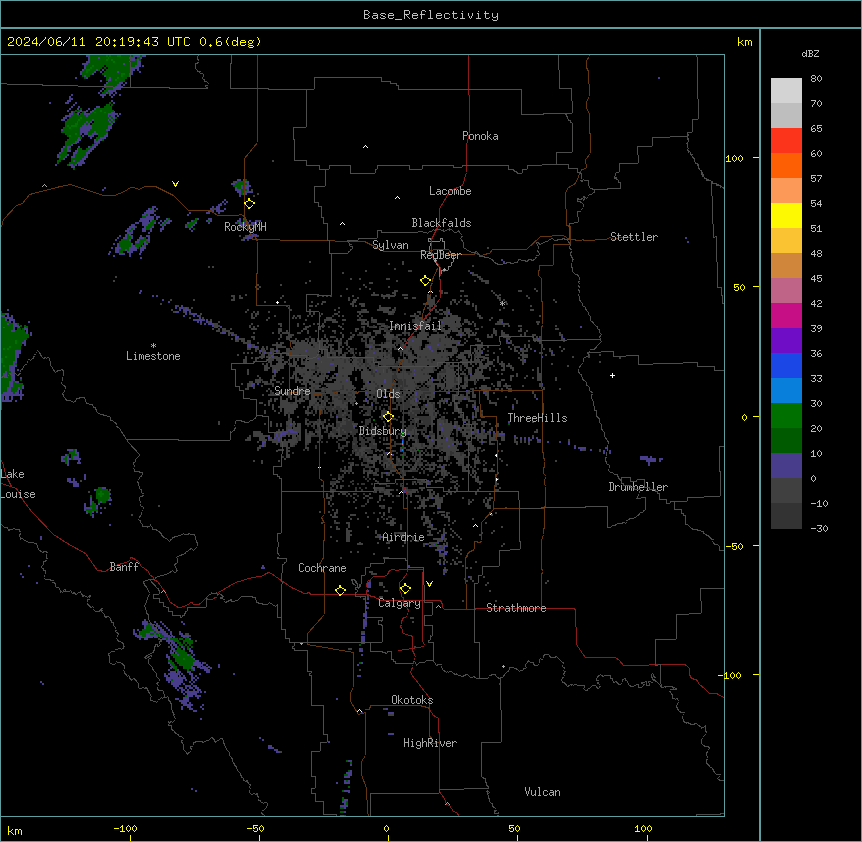Click the yellow marker north of Calgary label
Screen dimensions: 862x842
click(405, 589)
